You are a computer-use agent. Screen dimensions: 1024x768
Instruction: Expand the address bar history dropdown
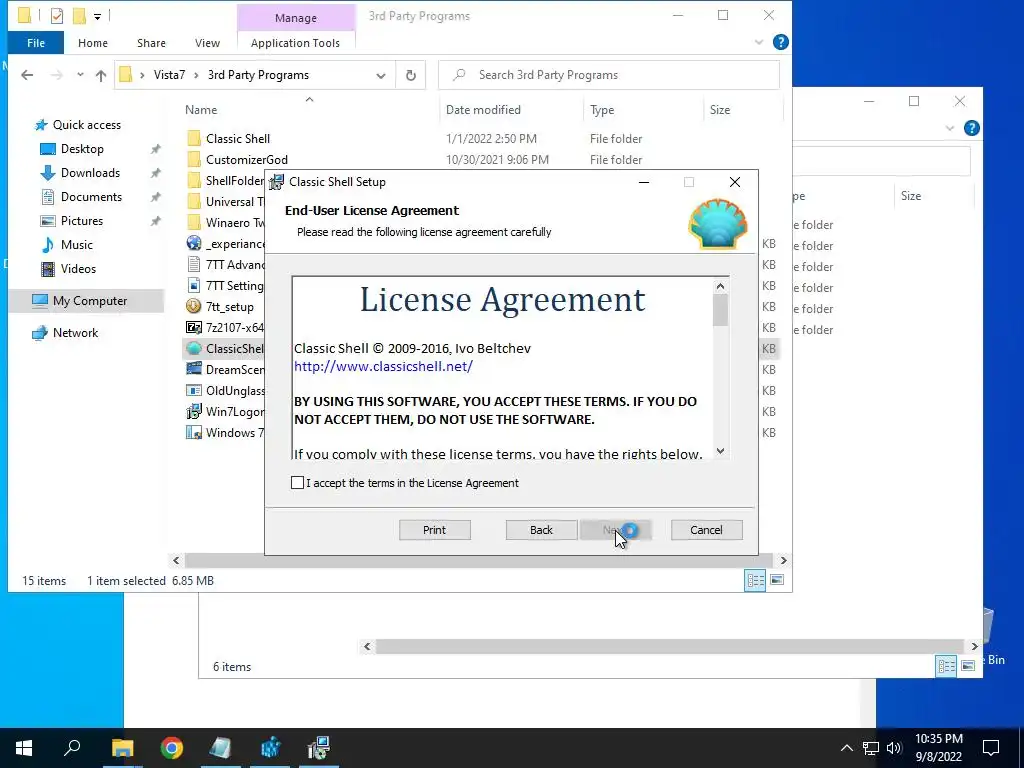381,75
